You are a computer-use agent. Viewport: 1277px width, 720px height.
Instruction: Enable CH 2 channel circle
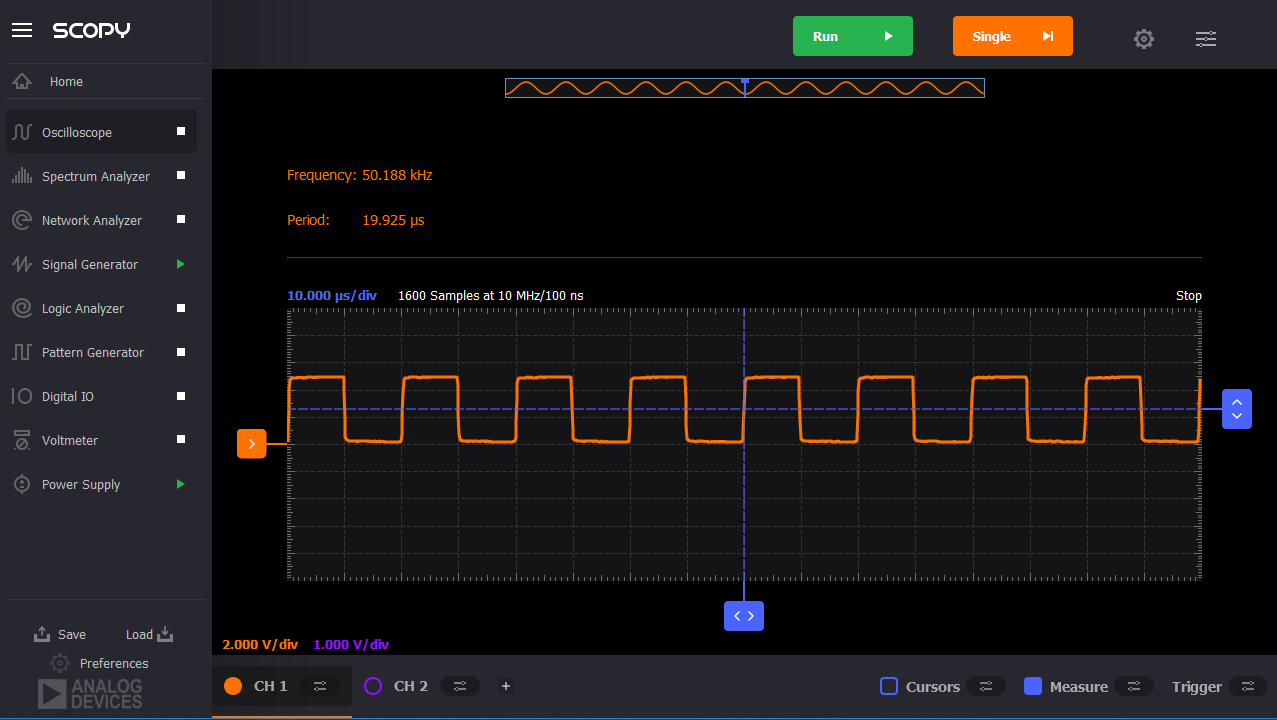[x=373, y=686]
